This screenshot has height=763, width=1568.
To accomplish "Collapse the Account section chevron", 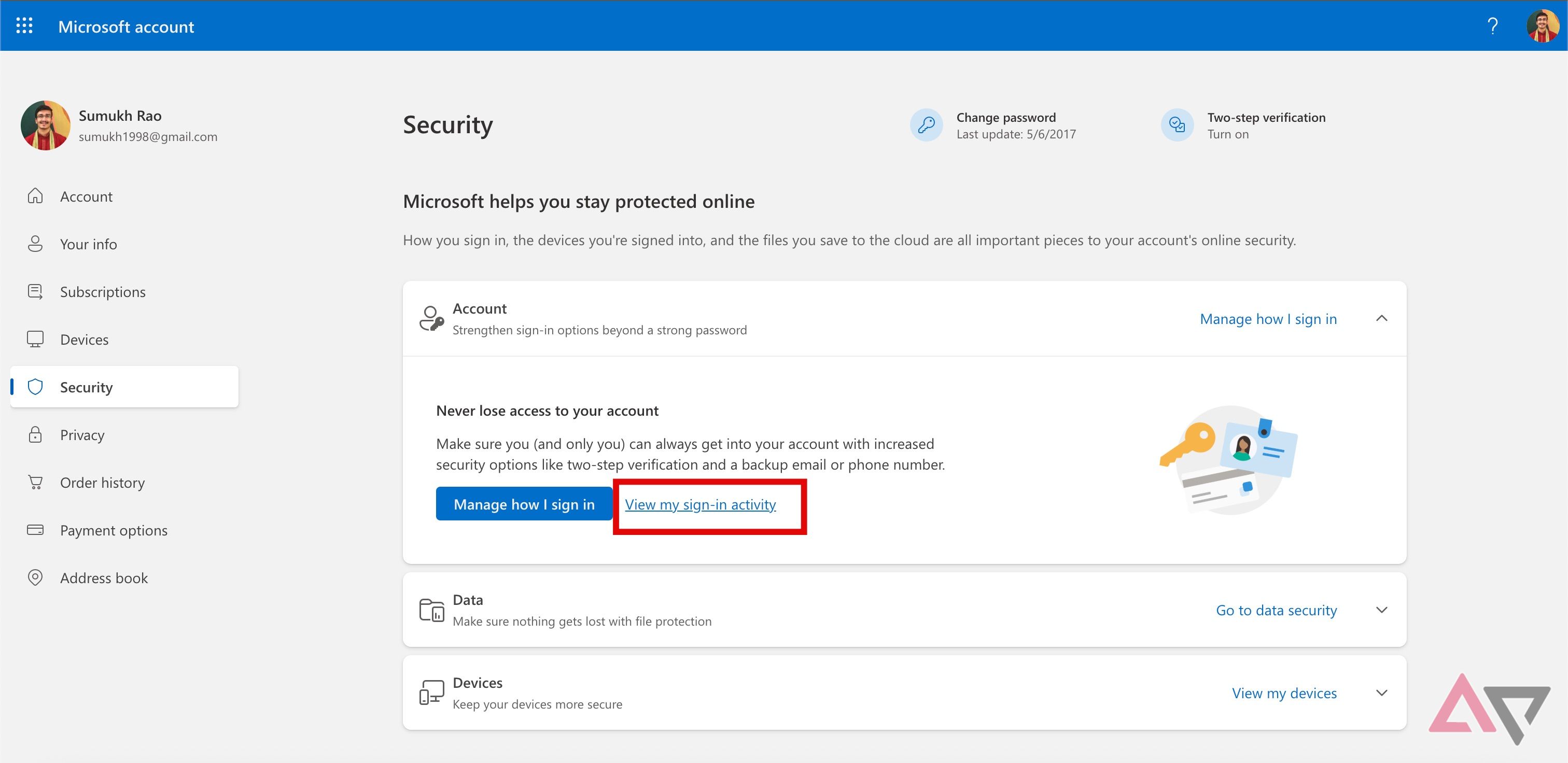I will point(1381,318).
